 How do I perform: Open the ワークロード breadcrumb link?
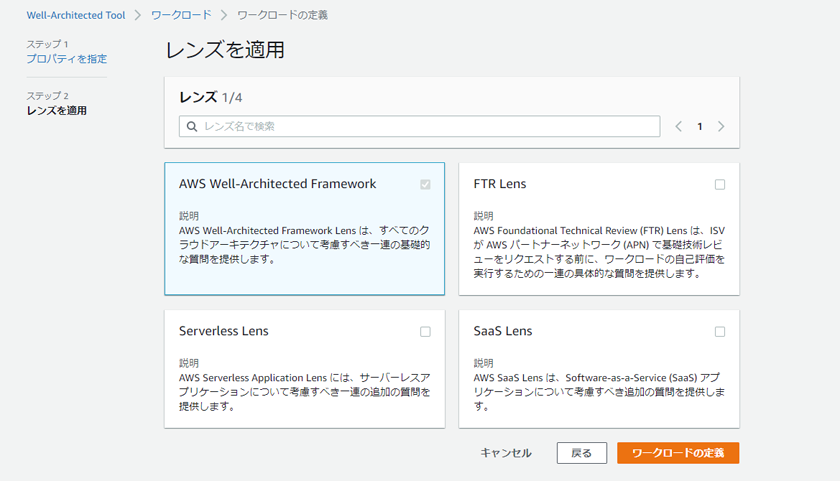(181, 15)
